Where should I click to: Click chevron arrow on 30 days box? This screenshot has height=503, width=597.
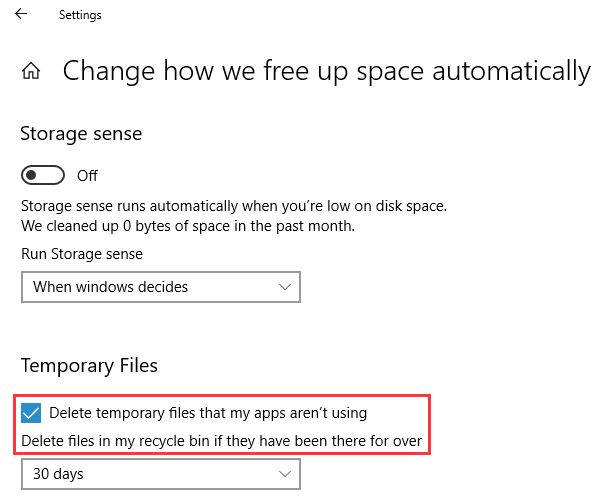285,474
